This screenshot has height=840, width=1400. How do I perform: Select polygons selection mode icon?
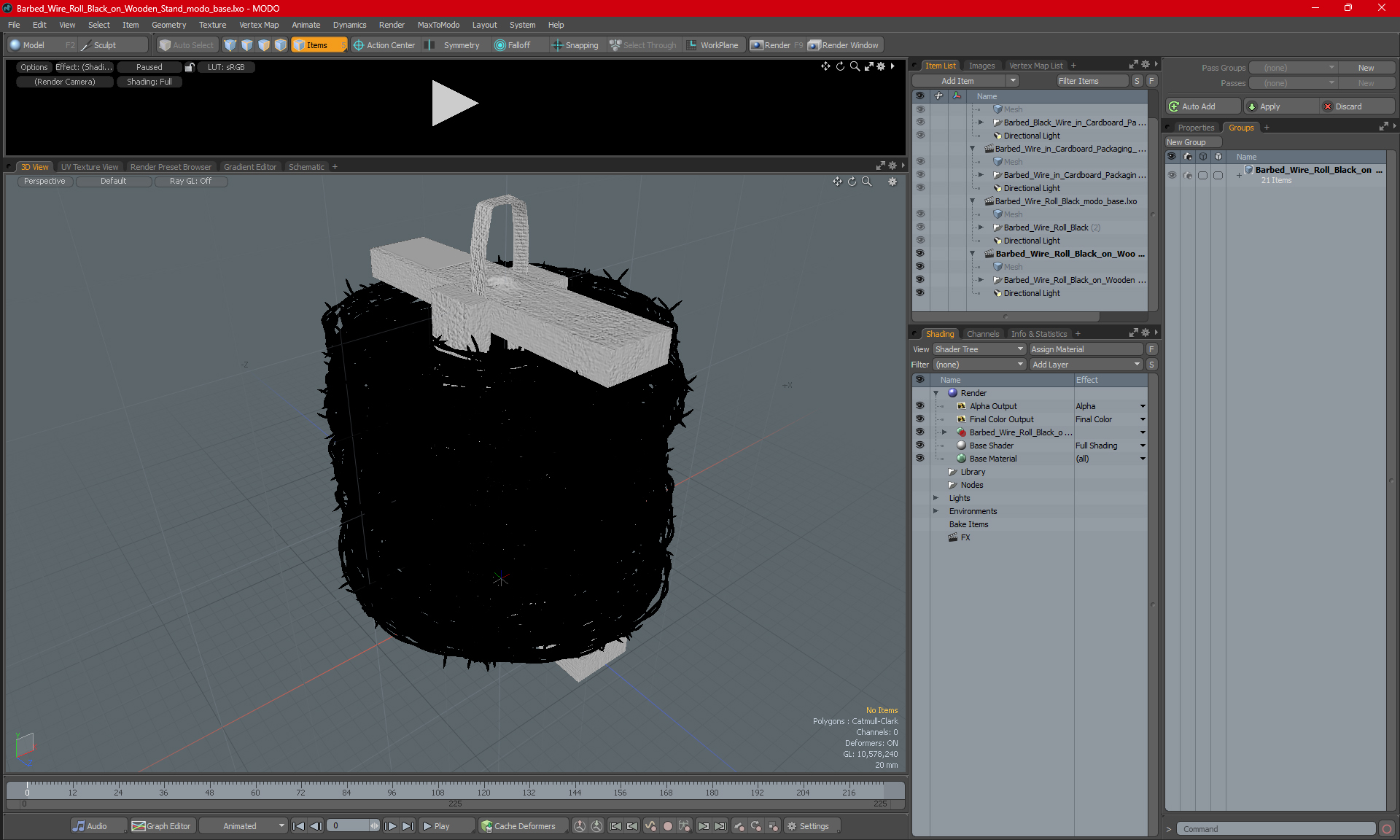click(x=264, y=45)
